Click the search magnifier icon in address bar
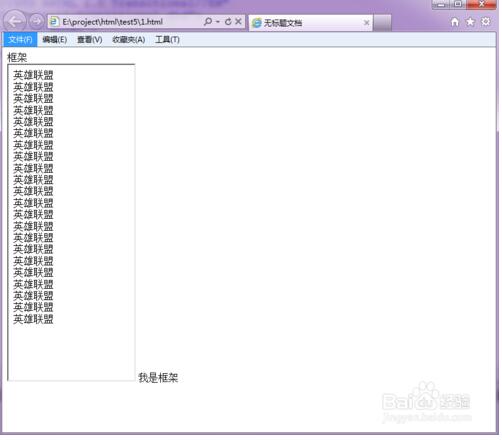502x440 pixels. coord(208,22)
